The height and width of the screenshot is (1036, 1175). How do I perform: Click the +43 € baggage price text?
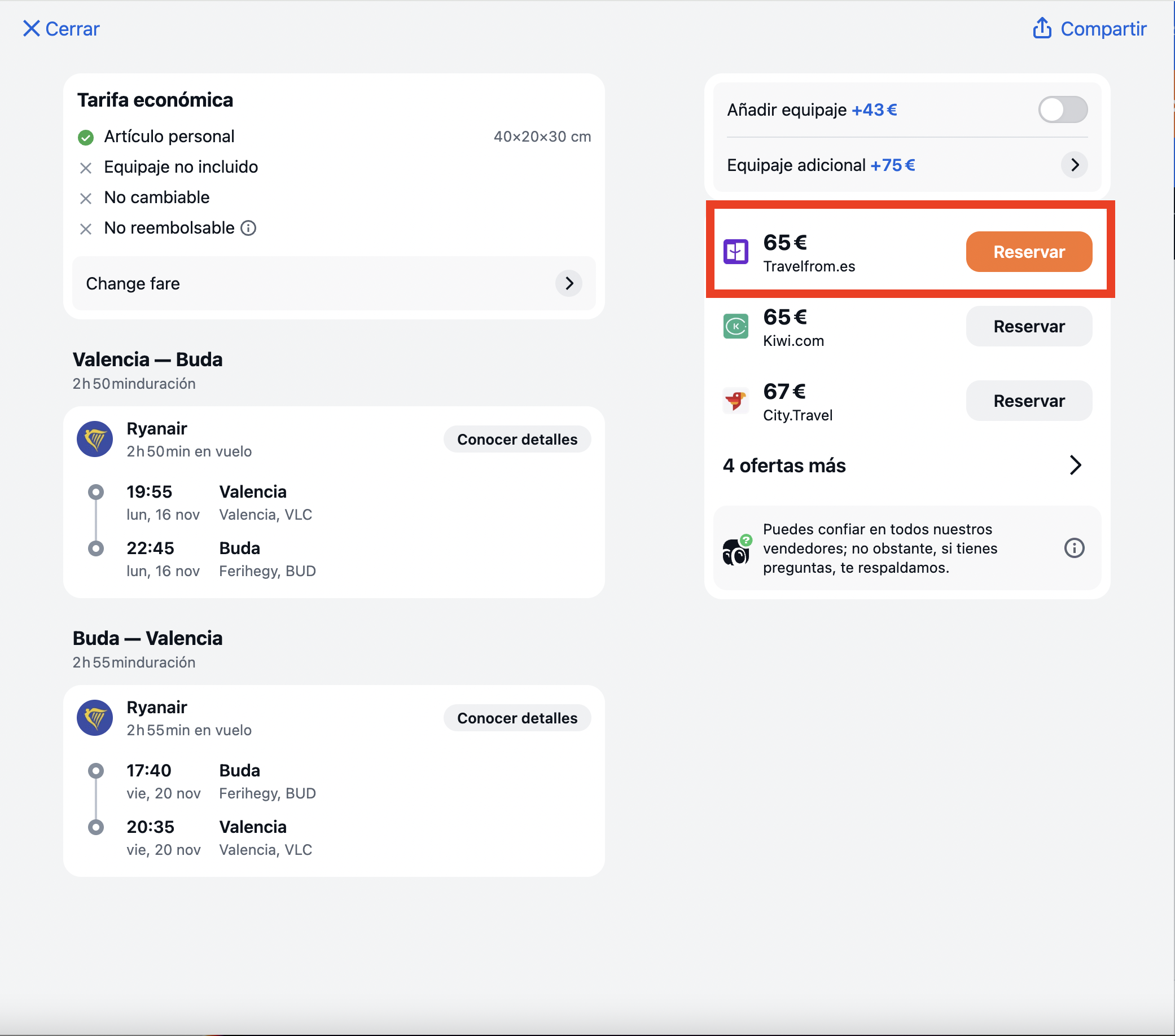pyautogui.click(x=874, y=109)
